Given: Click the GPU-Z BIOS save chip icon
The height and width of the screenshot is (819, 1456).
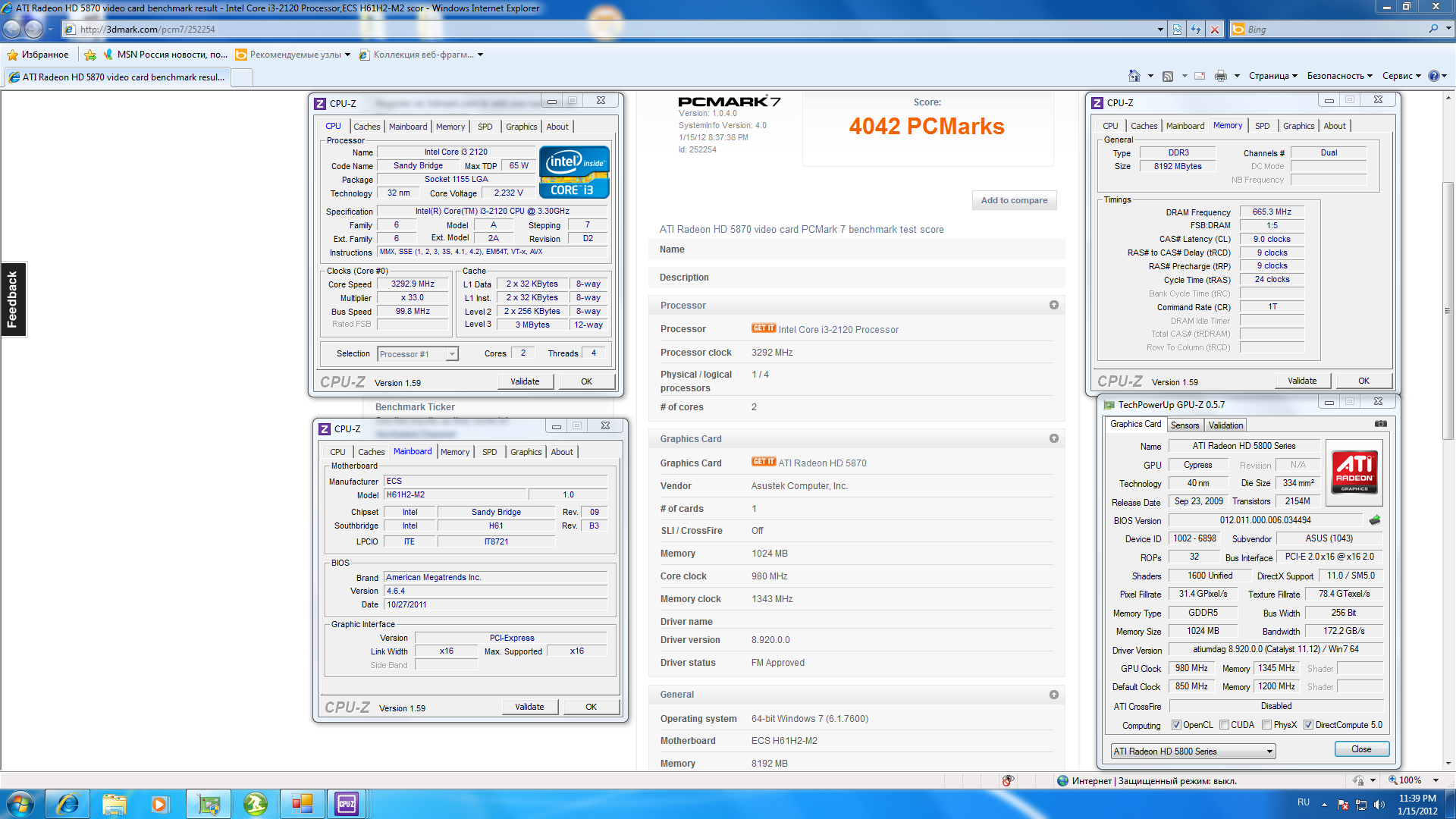Looking at the screenshot, I should 1375,520.
